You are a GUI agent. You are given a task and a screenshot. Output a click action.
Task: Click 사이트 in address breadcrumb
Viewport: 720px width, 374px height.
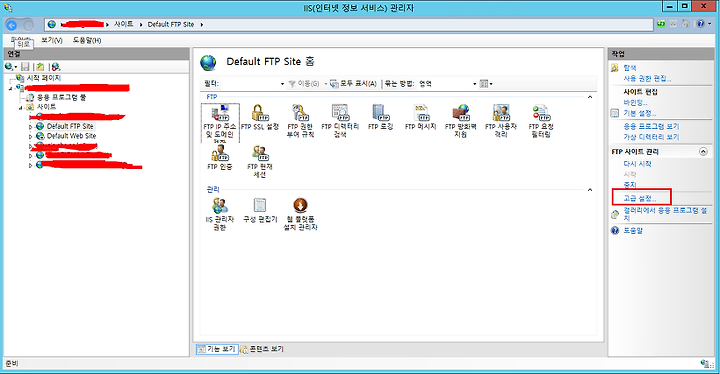(x=124, y=24)
